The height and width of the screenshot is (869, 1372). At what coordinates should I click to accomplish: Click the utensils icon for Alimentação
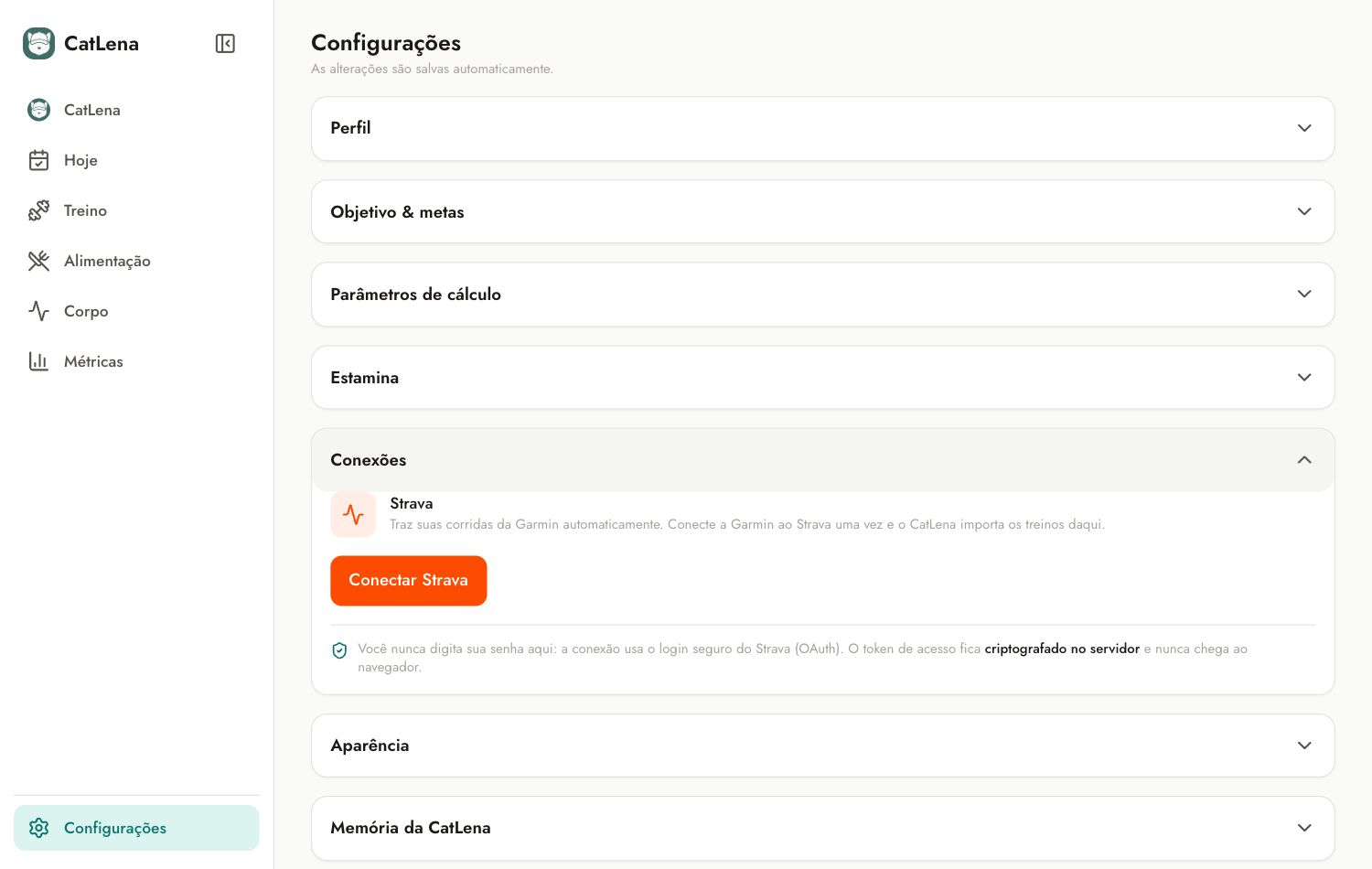[x=38, y=261]
